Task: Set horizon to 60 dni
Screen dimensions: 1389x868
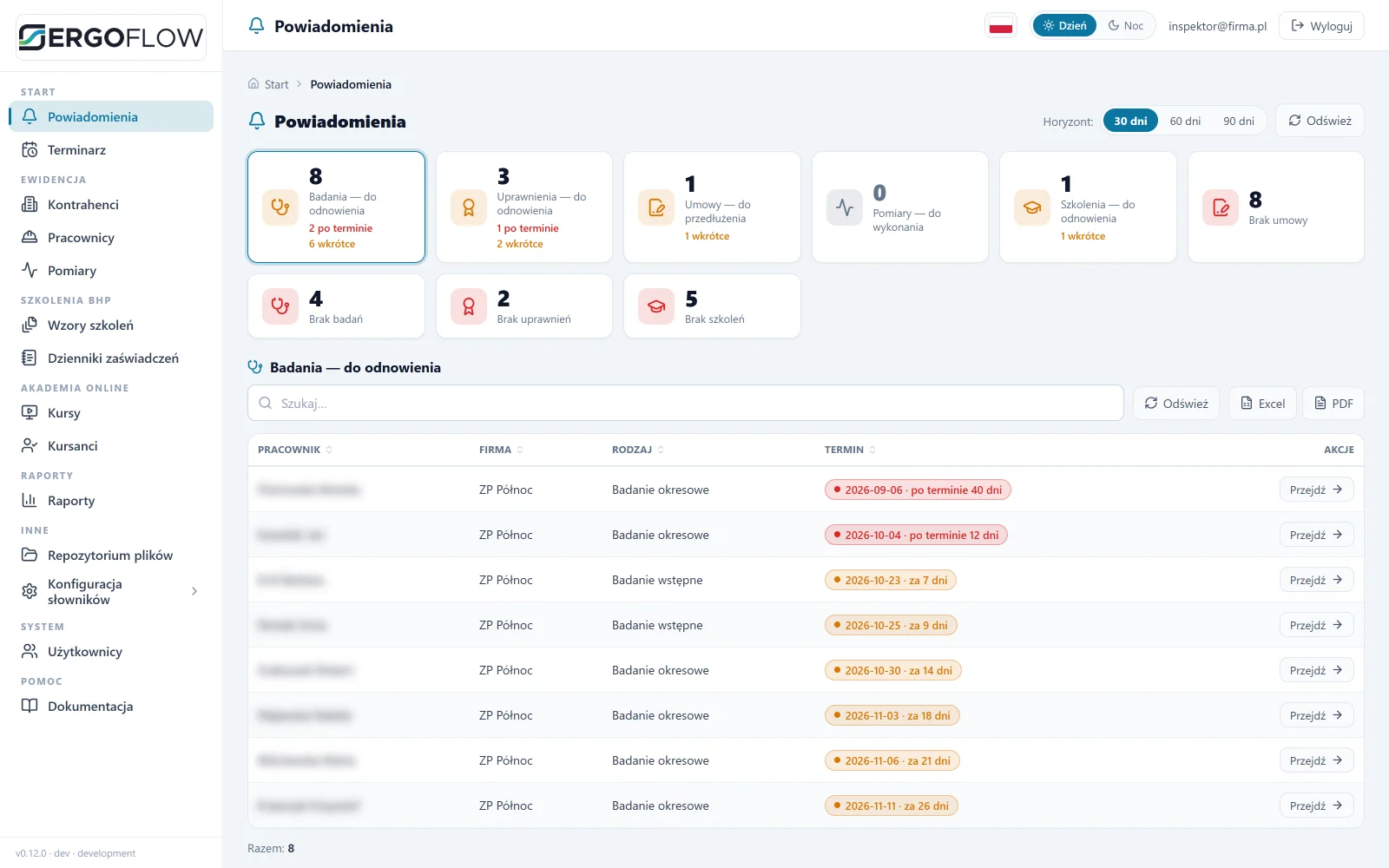Action: (1185, 121)
